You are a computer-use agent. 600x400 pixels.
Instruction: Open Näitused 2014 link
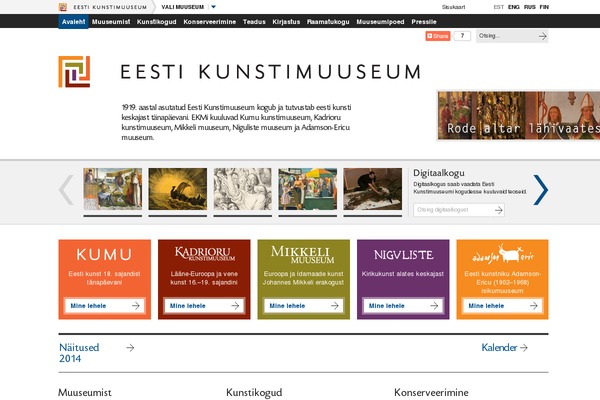tap(79, 353)
